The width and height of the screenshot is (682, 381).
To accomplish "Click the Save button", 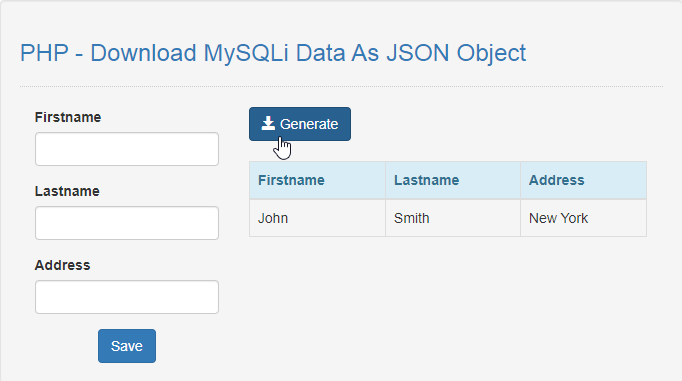I will [127, 346].
